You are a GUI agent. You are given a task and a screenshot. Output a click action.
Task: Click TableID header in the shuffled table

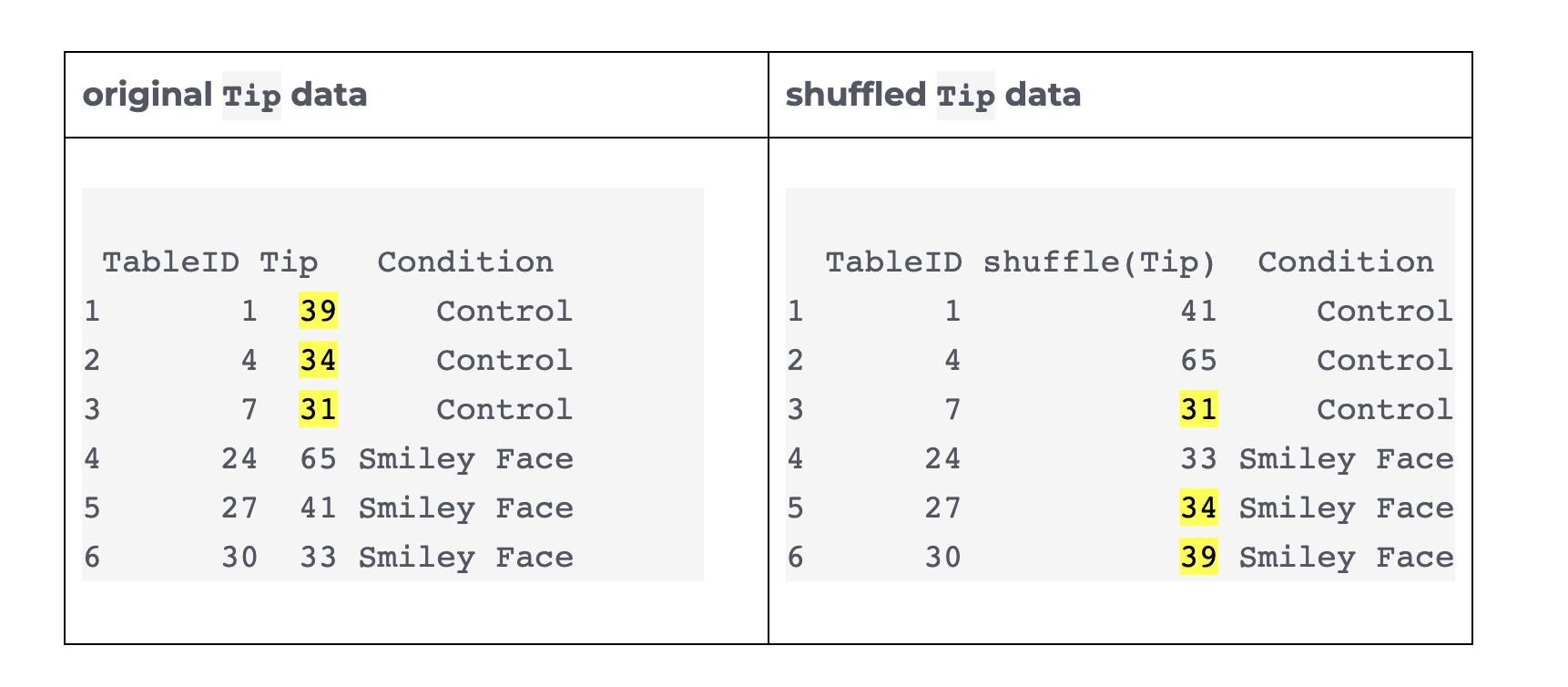(x=893, y=262)
